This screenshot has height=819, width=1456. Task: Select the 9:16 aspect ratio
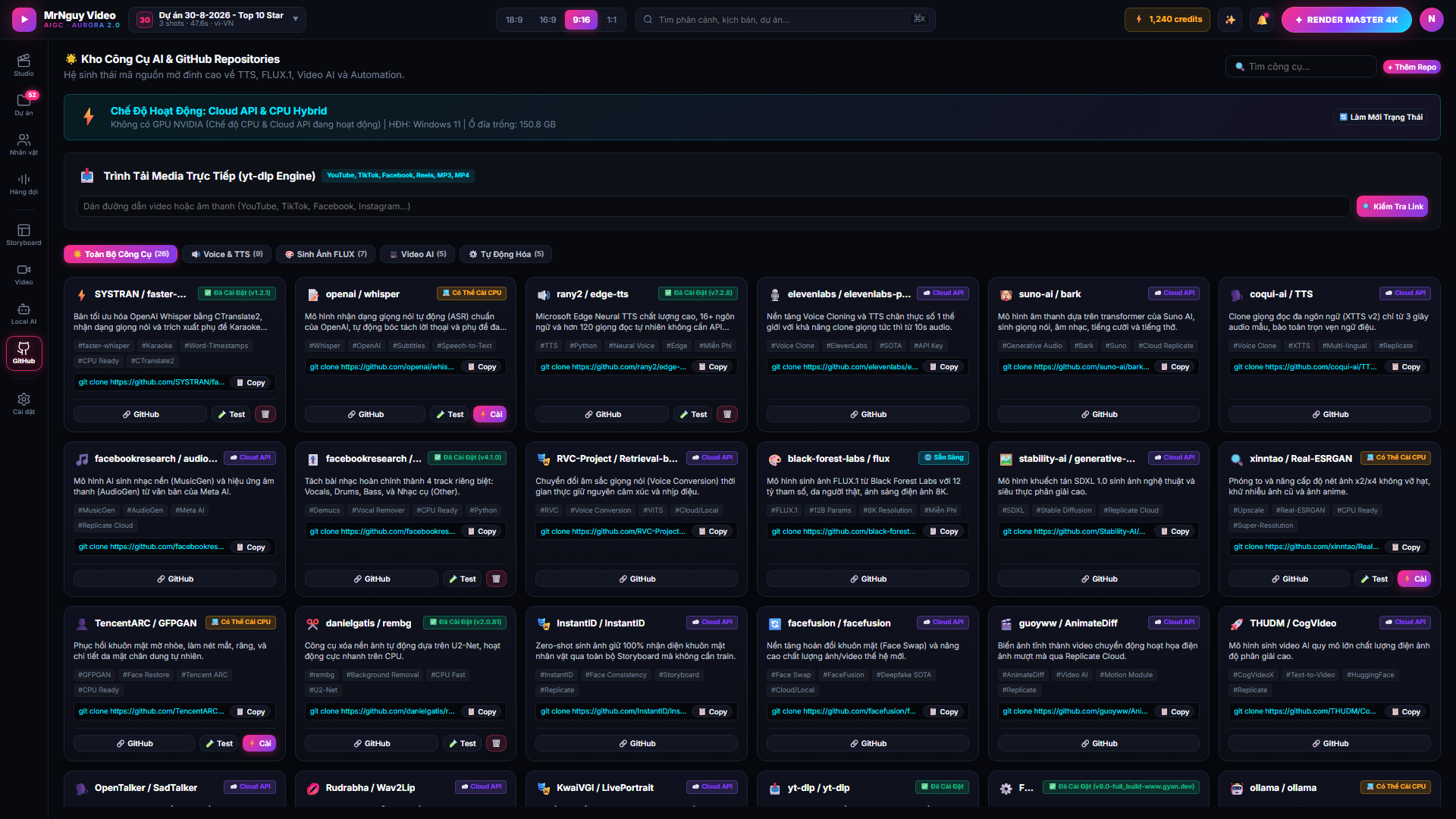(581, 20)
